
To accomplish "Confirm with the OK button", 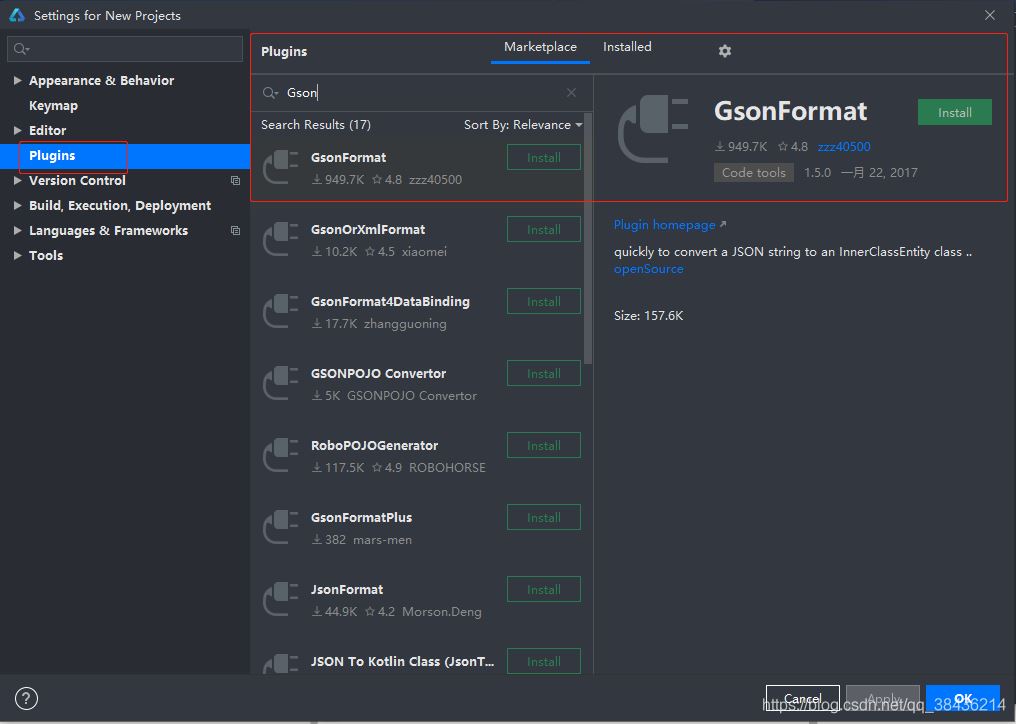I will point(963,698).
